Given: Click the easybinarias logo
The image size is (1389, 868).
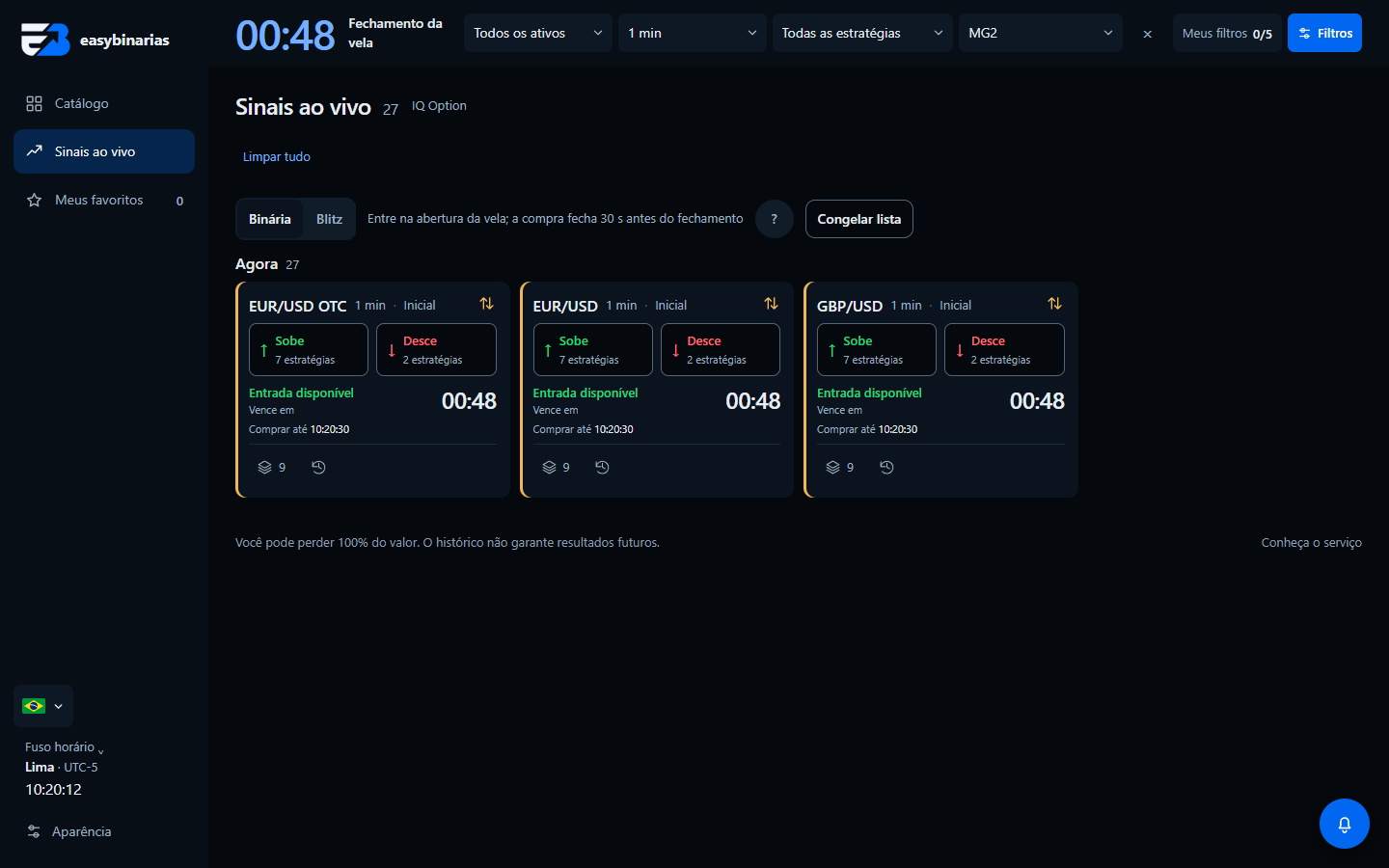Looking at the screenshot, I should (x=95, y=40).
